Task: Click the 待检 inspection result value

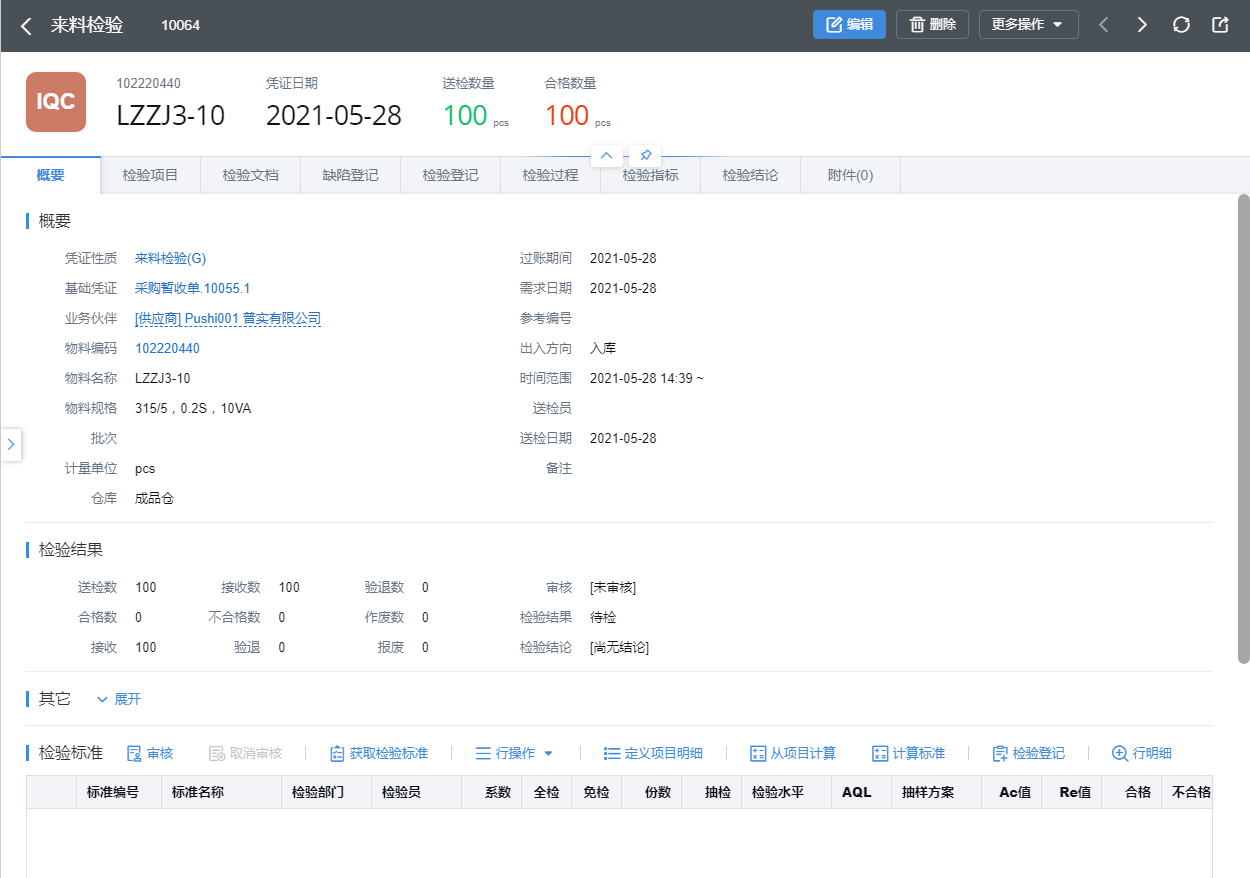Action: pos(603,617)
